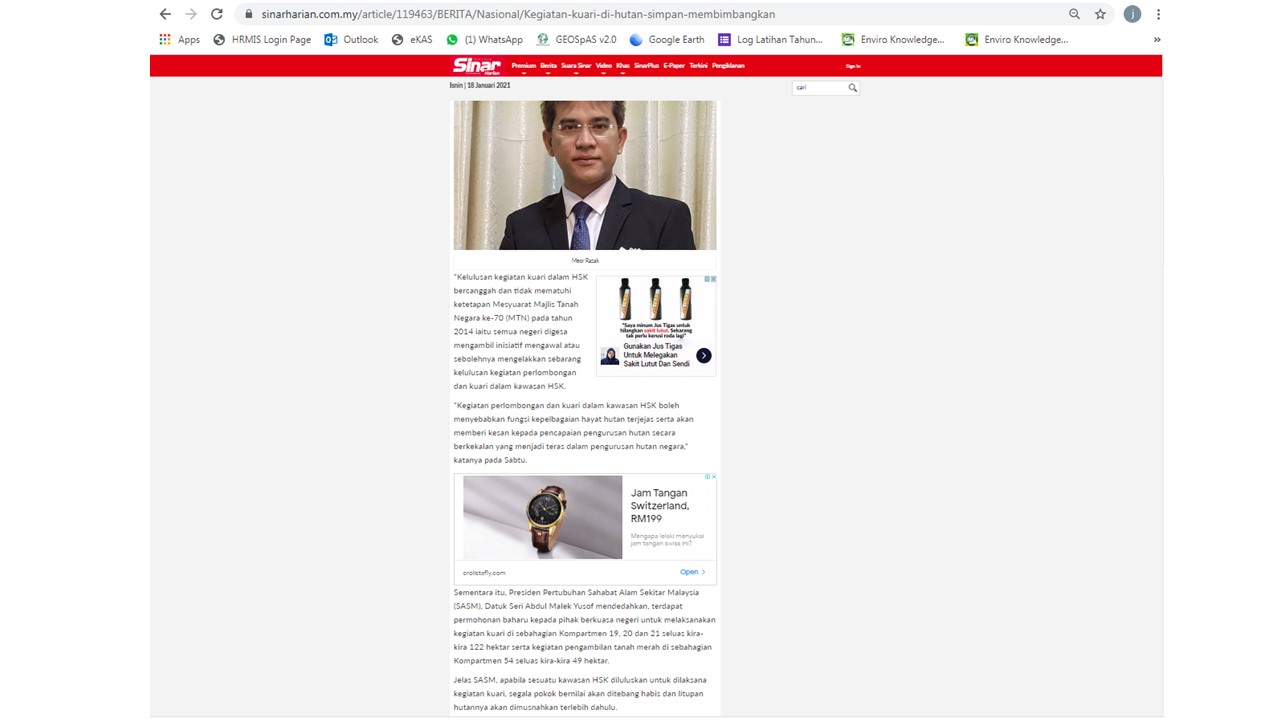The width and height of the screenshot is (1280, 720).
Task: Go back to the previous page
Action: click(166, 14)
